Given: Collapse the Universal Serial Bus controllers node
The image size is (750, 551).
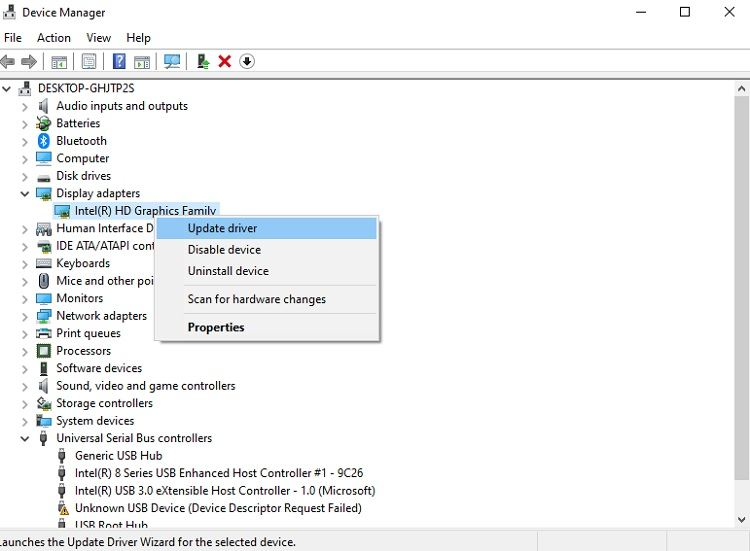Looking at the screenshot, I should point(25,438).
